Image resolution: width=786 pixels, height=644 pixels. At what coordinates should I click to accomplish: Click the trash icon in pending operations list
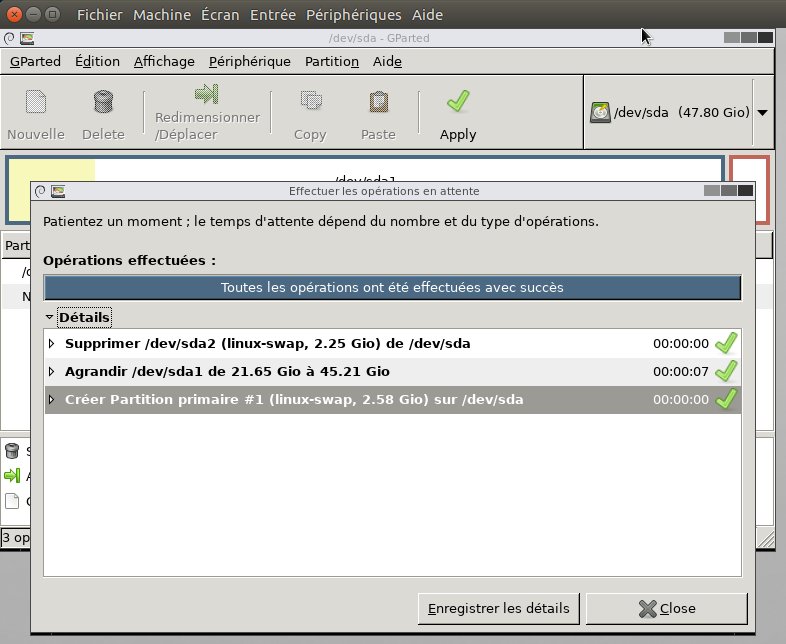tap(12, 451)
